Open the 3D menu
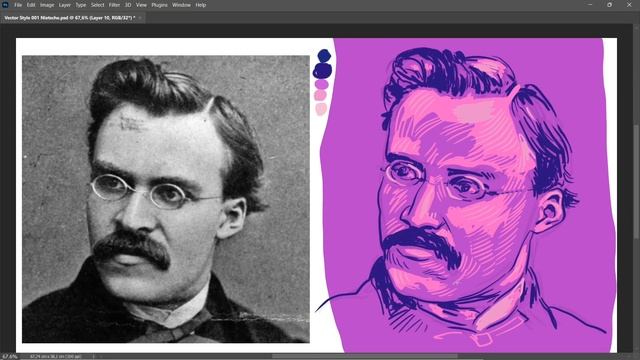Screen dimensions: 640x360 pos(128,5)
